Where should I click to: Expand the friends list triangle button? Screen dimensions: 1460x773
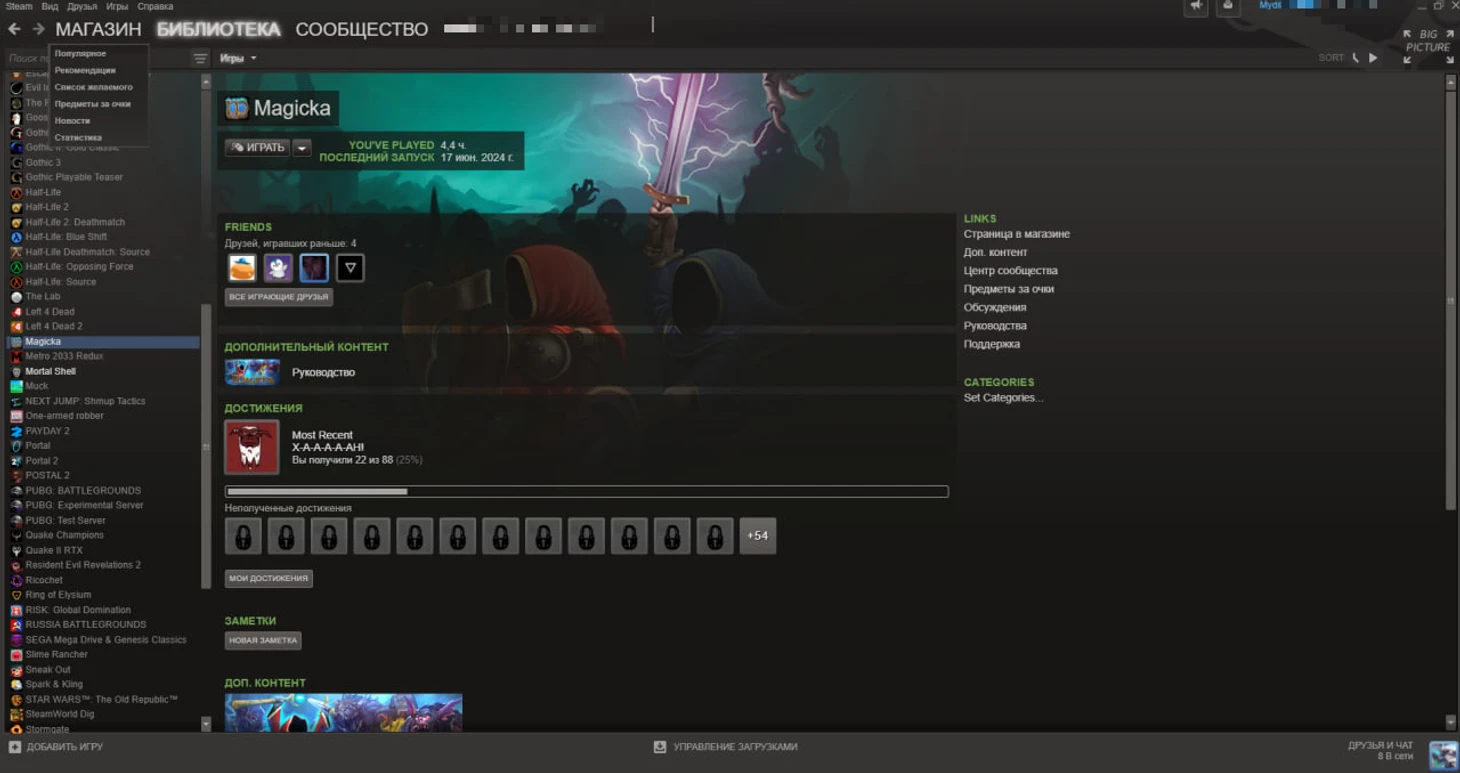(350, 268)
